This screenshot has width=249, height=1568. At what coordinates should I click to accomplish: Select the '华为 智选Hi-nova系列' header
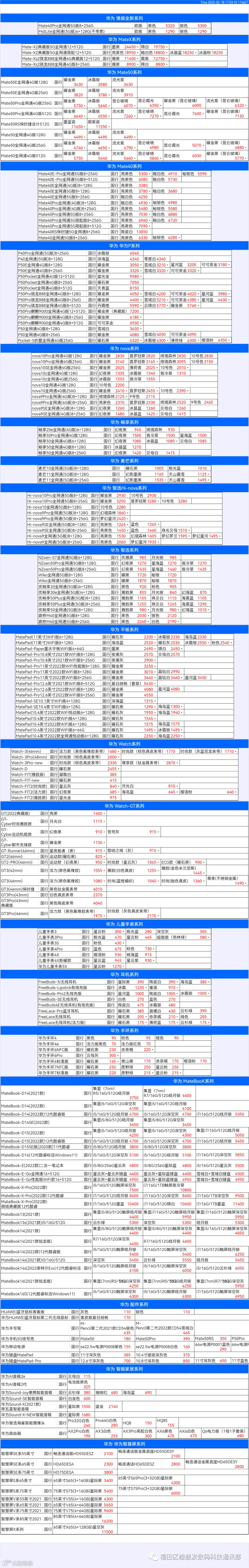coord(124,488)
